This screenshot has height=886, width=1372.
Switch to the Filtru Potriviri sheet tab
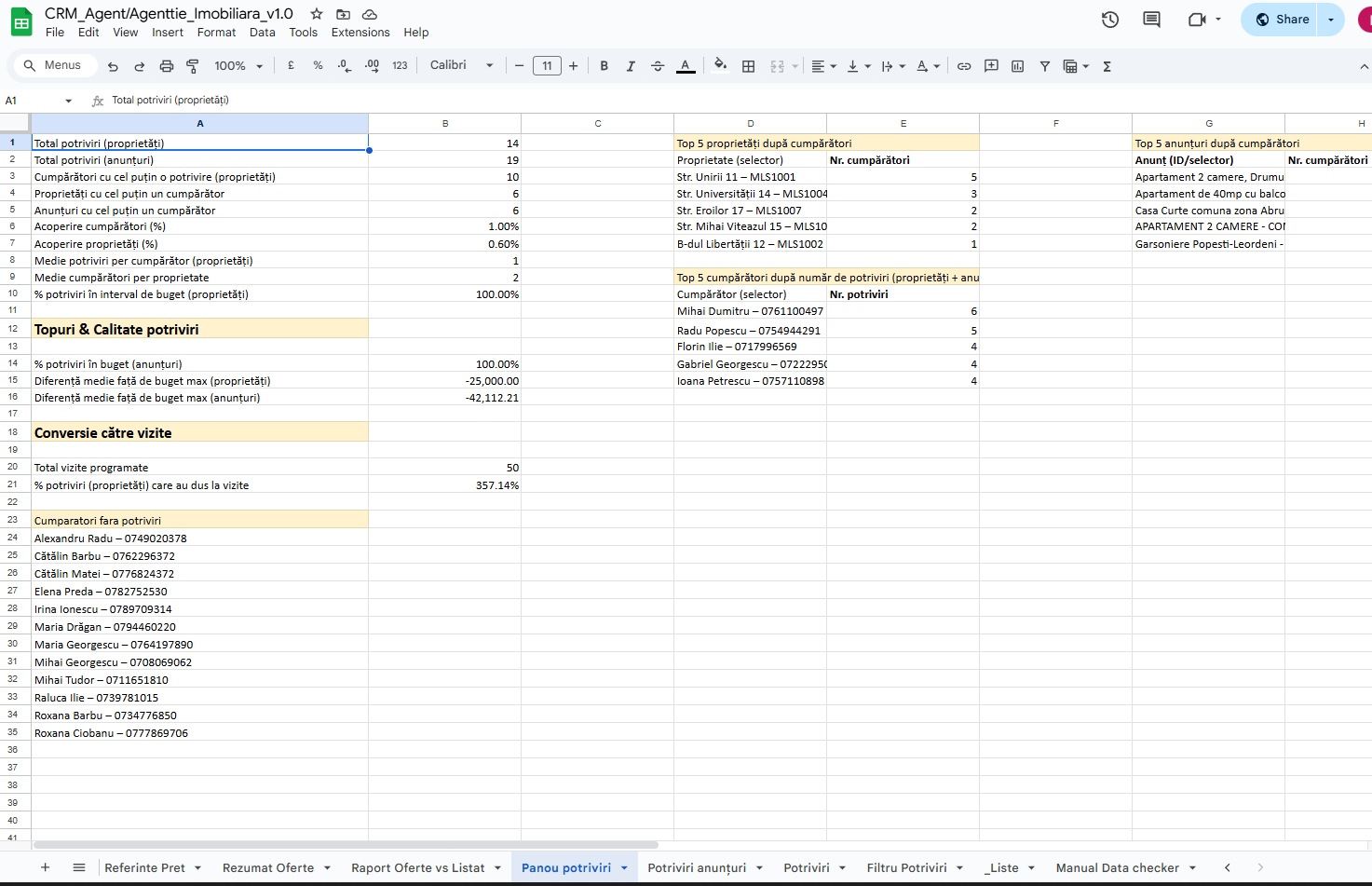(906, 867)
